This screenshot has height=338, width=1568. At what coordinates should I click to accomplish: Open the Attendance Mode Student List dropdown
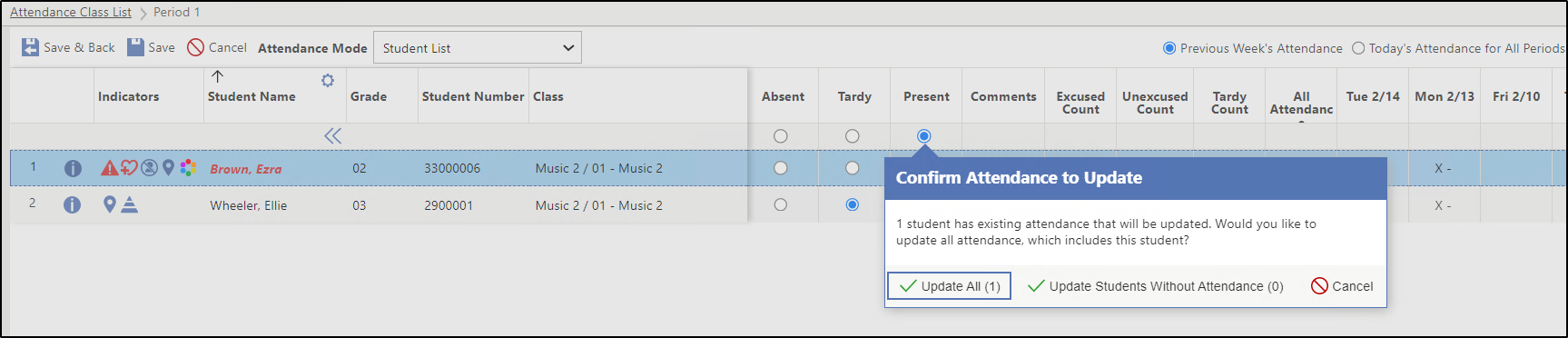tap(478, 48)
